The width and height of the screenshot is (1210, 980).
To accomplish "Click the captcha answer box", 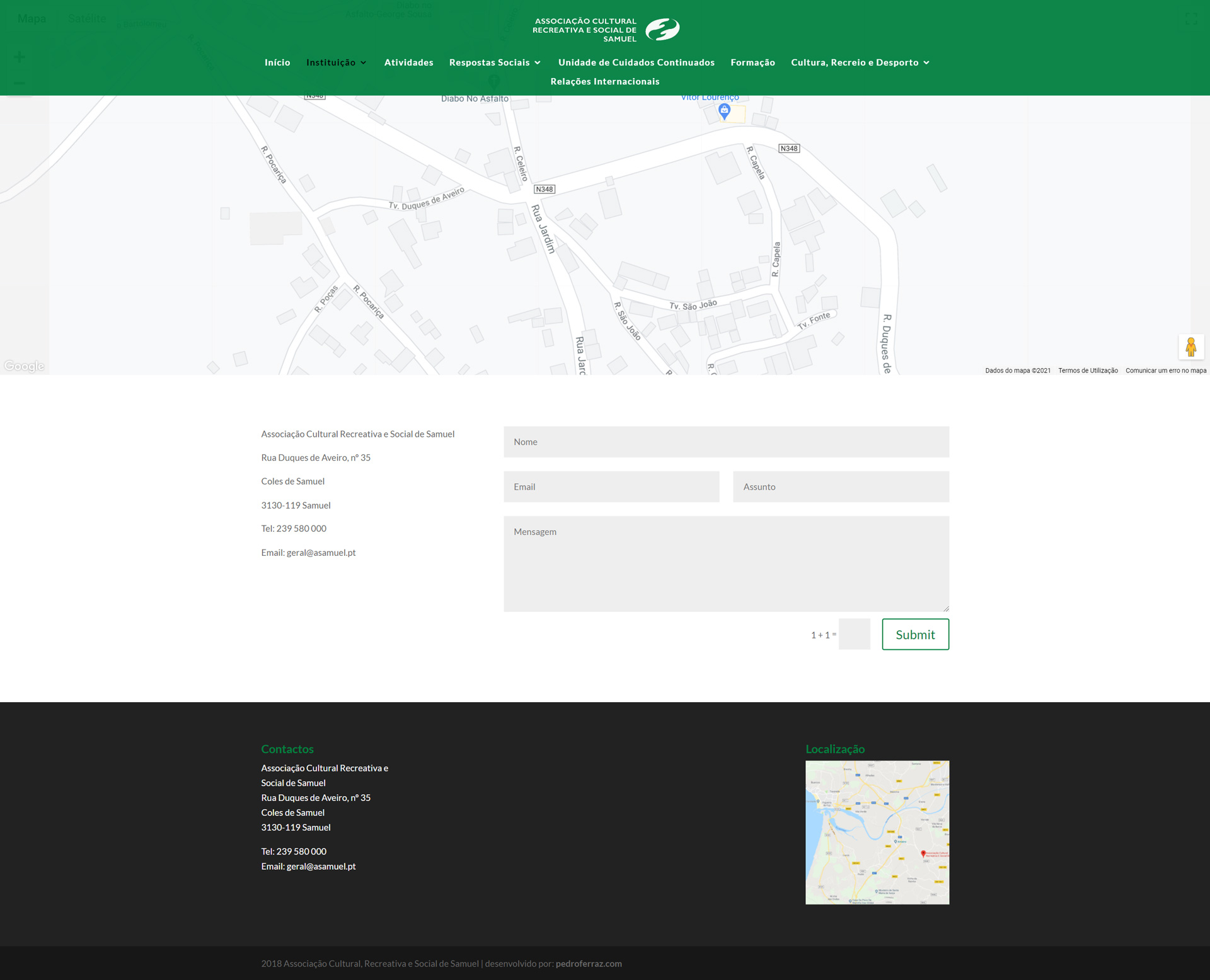I will (x=854, y=634).
